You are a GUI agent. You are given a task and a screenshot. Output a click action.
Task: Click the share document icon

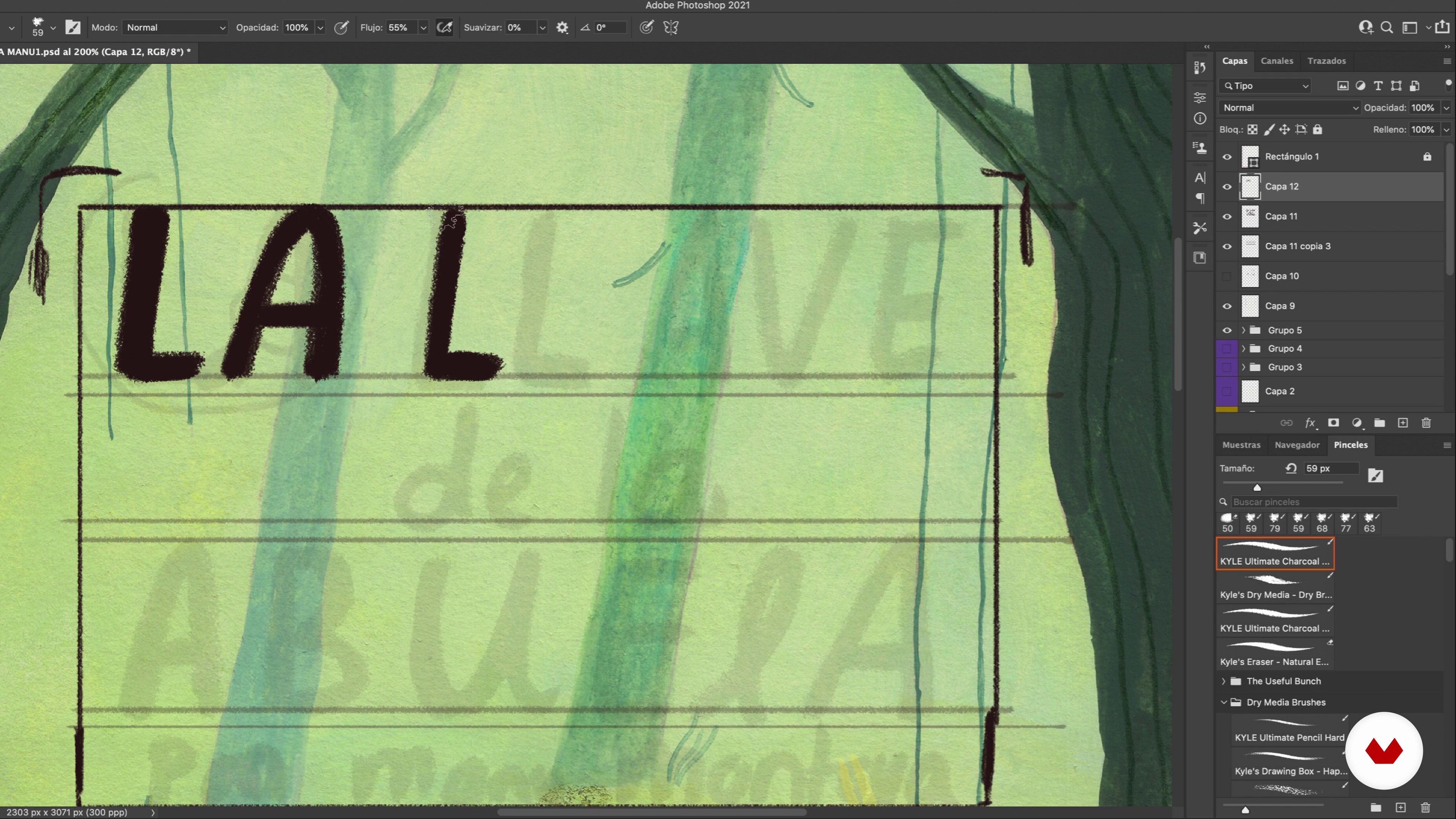(x=1442, y=27)
